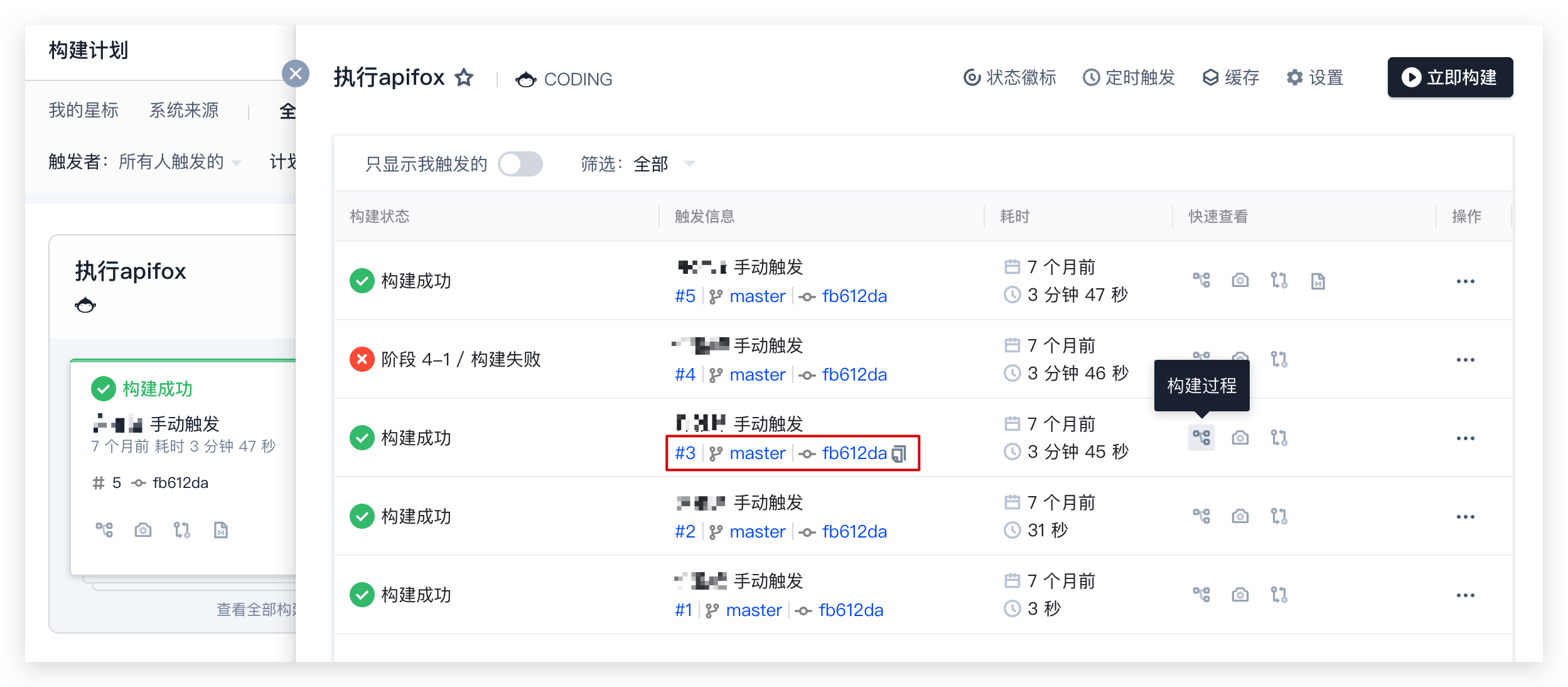Open build number link #5
The width and height of the screenshot is (1568, 687).
[685, 296]
